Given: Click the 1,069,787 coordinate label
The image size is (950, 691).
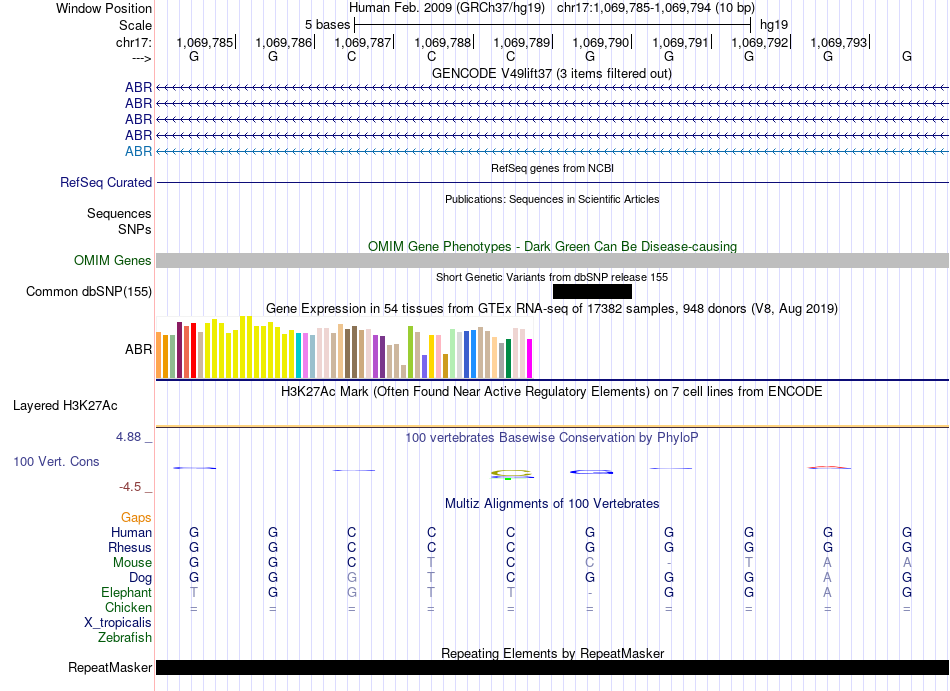Looking at the screenshot, I should tap(363, 42).
